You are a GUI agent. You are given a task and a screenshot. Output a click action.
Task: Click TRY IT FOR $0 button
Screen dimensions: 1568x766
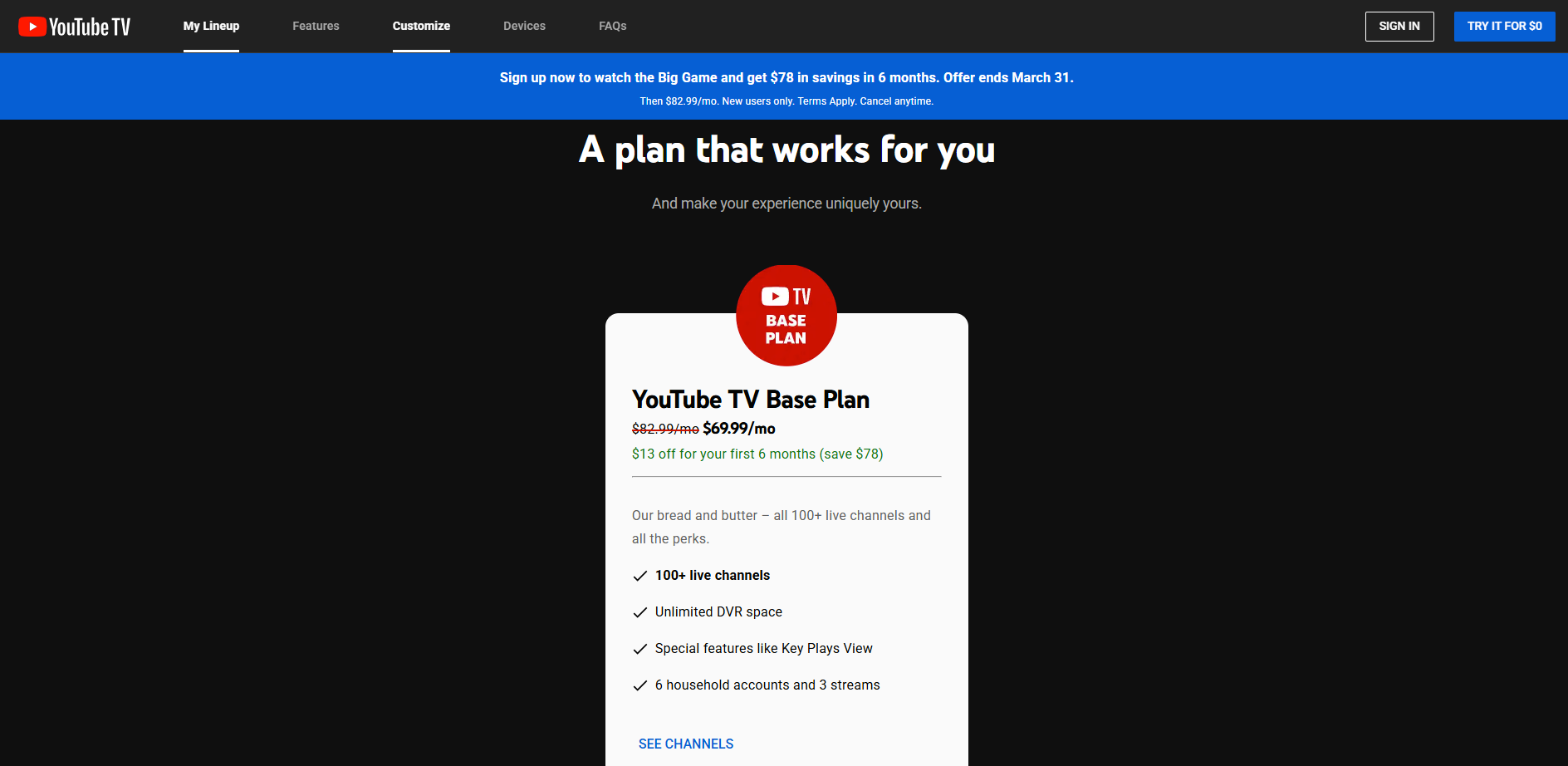(1504, 27)
